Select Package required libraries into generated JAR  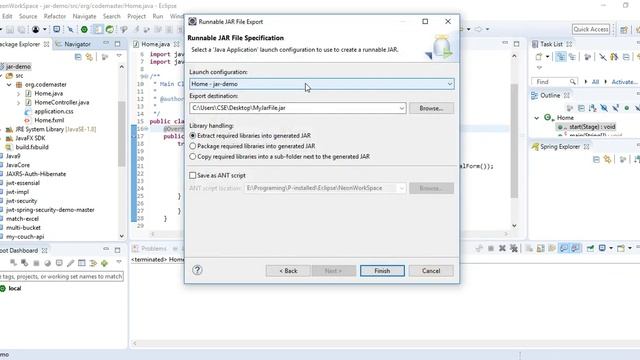pyautogui.click(x=193, y=146)
